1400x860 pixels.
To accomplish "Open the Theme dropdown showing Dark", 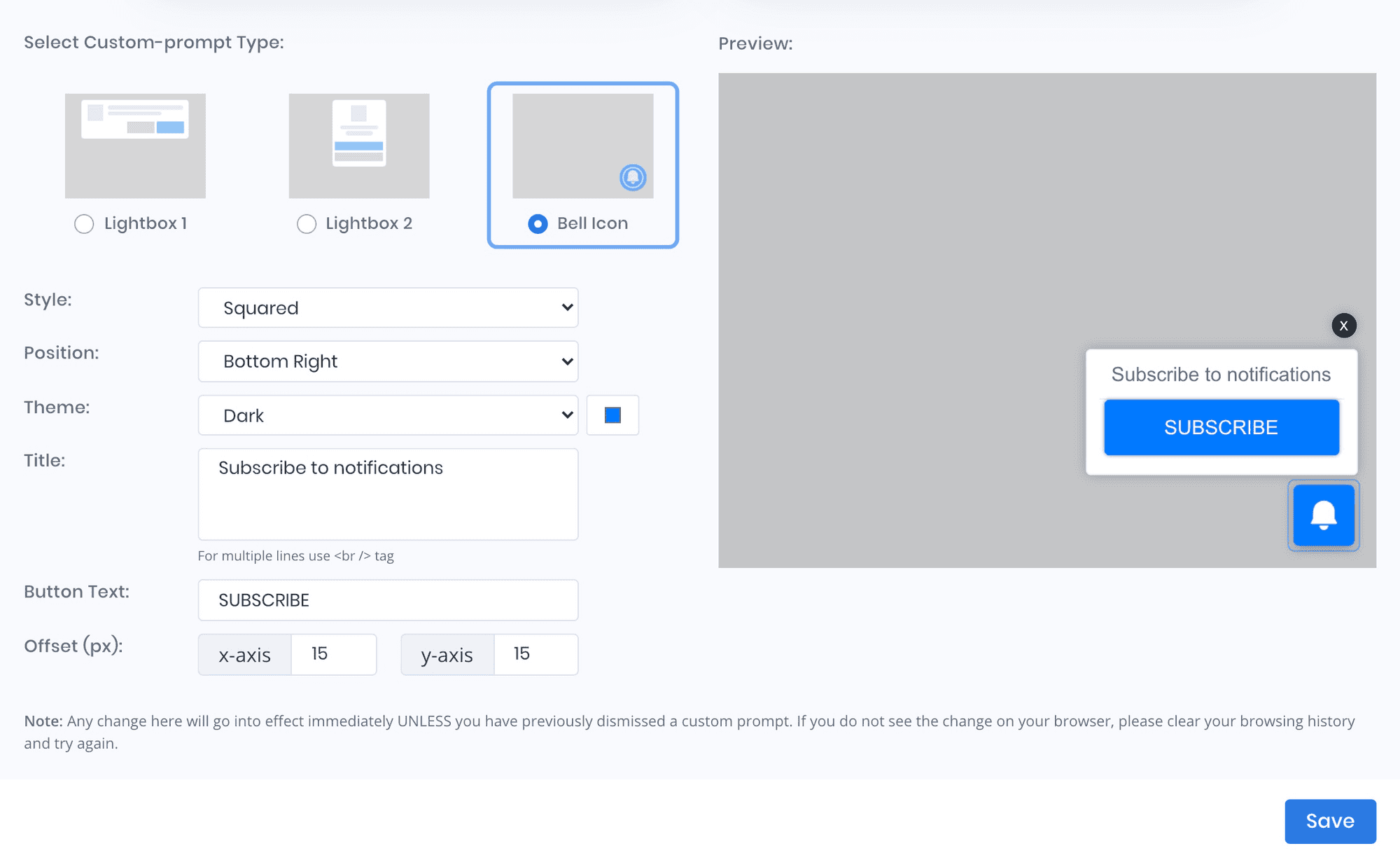I will click(388, 415).
